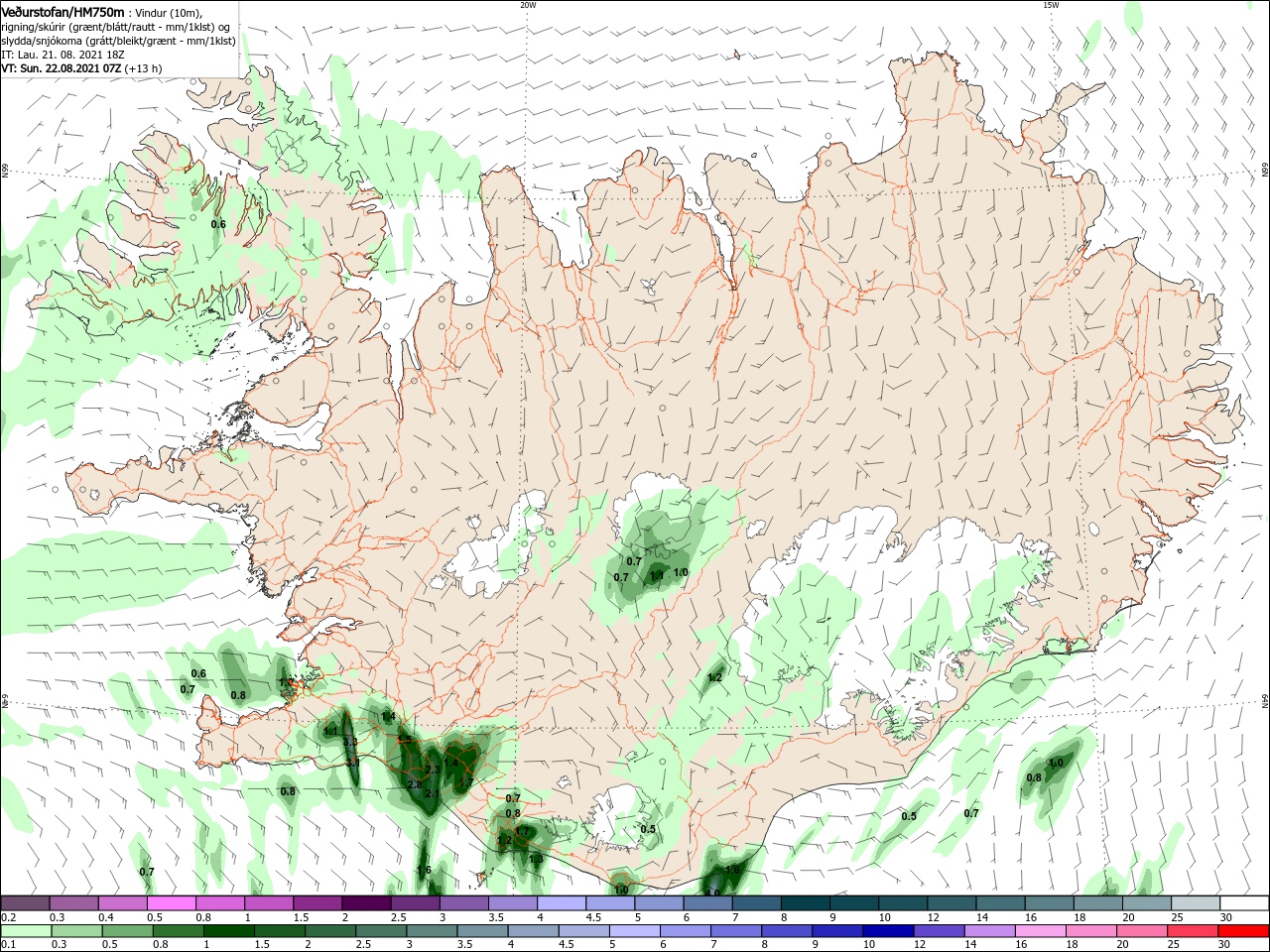The image size is (1270, 952).
Task: Click the 2.8 precipitation value on the map
Action: pos(415,784)
